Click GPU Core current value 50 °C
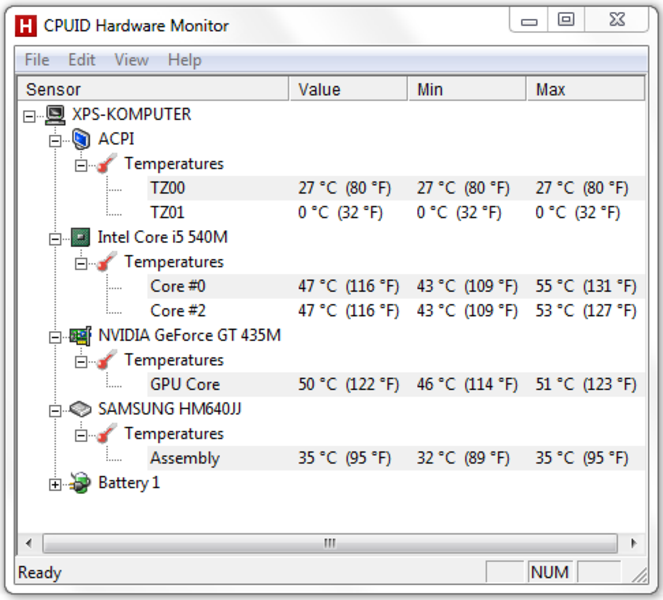 click(348, 384)
